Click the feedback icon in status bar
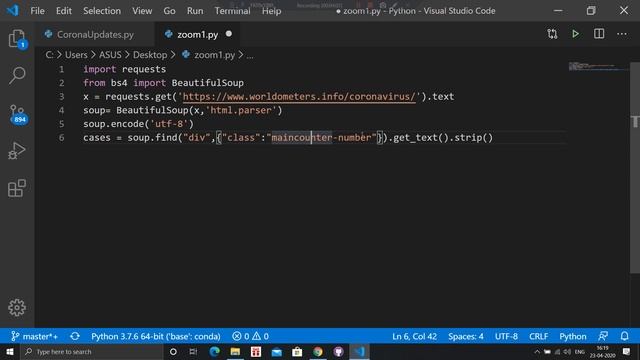Image resolution: width=640 pixels, height=360 pixels. (603, 336)
